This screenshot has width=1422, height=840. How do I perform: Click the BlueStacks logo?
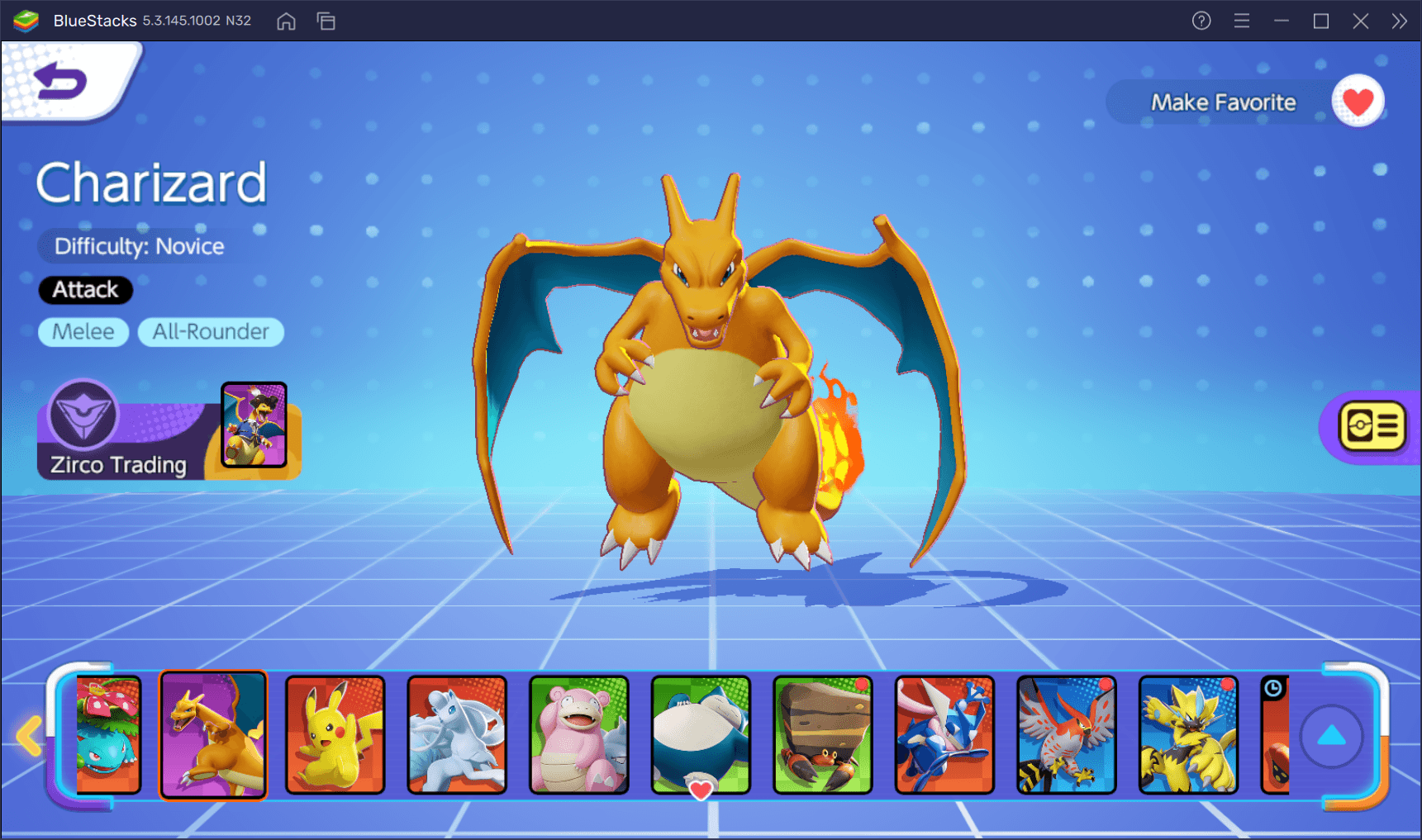26,21
